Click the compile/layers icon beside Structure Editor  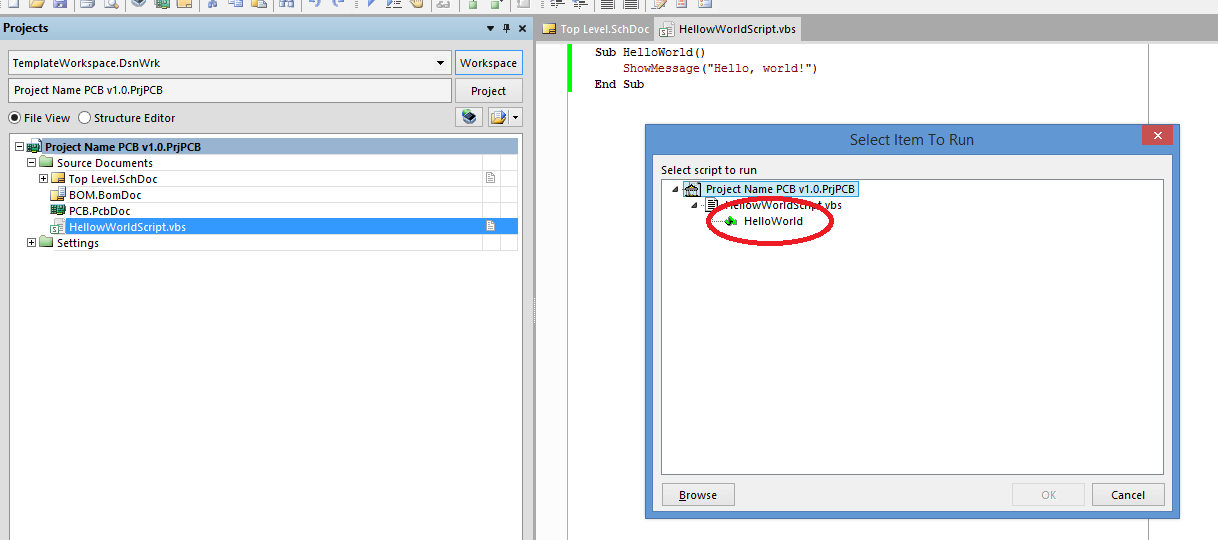tap(469, 118)
